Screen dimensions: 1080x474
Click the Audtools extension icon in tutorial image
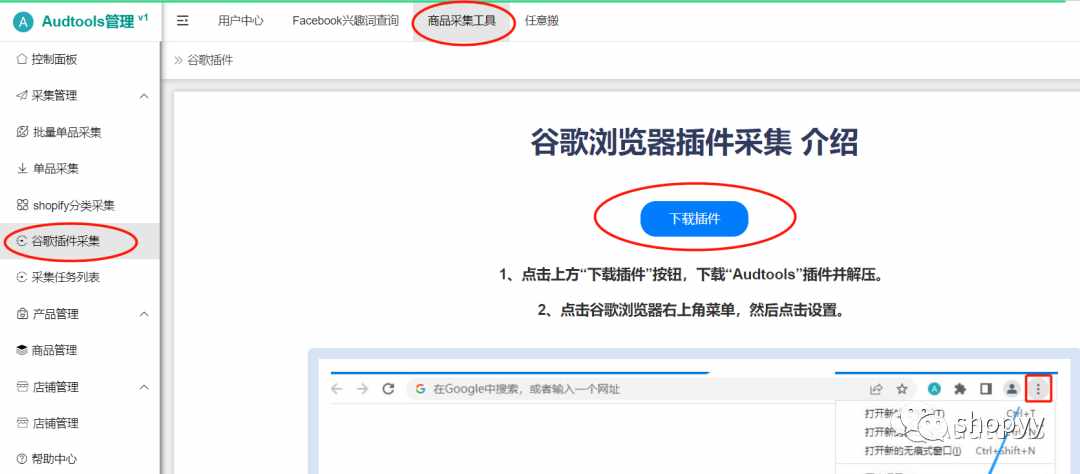pyautogui.click(x=934, y=389)
